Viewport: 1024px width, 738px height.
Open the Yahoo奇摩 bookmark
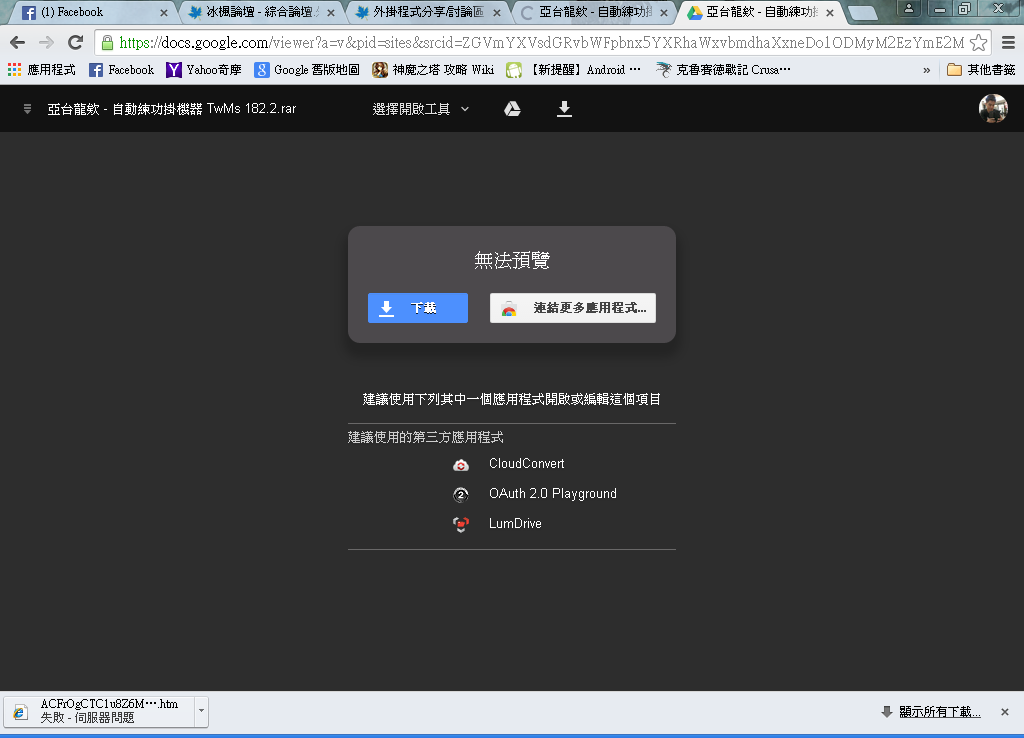click(204, 70)
